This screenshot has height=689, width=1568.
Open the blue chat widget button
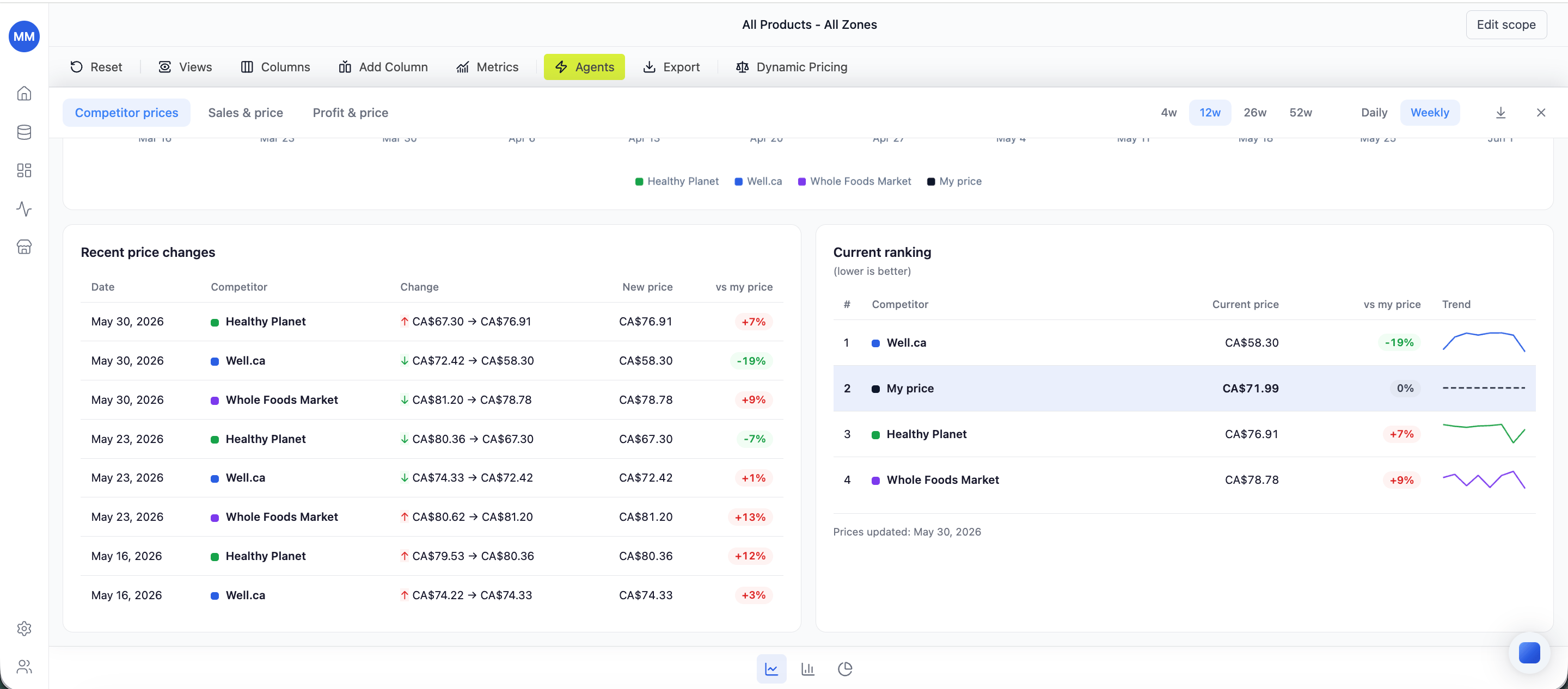pos(1529,653)
